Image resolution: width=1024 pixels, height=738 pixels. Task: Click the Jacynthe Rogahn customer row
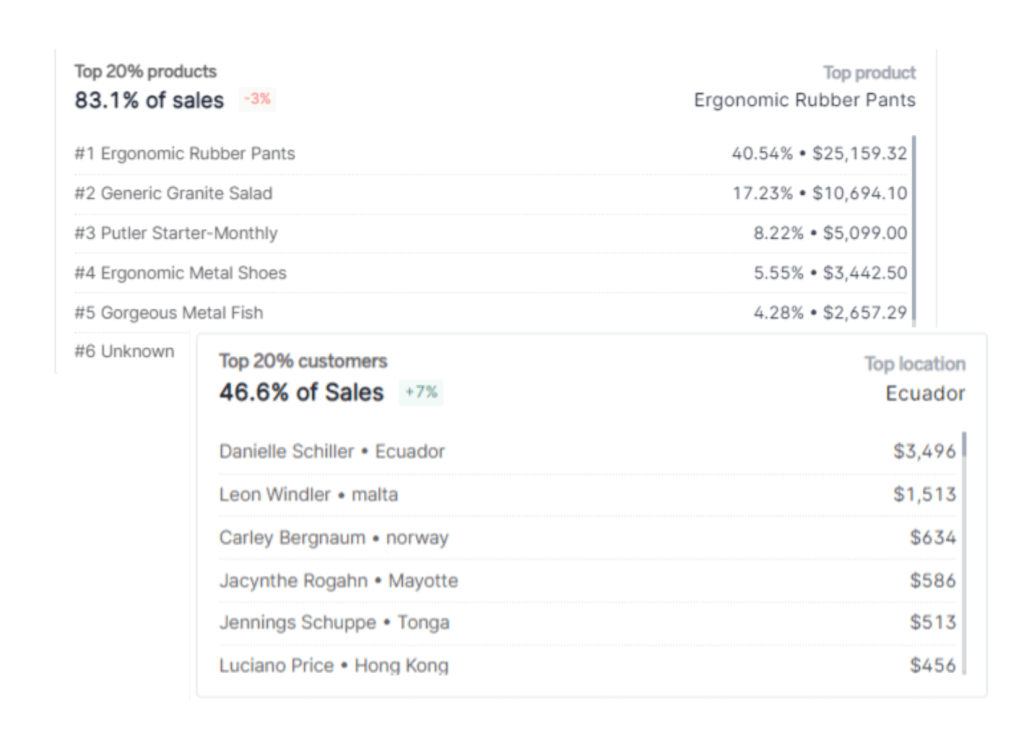coord(338,580)
